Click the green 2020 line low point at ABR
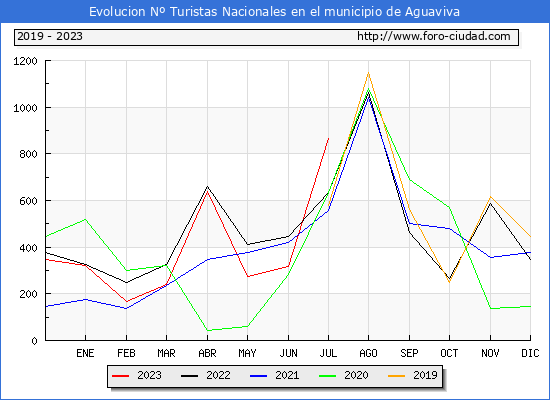Viewport: 550px width, 400px height. click(207, 330)
